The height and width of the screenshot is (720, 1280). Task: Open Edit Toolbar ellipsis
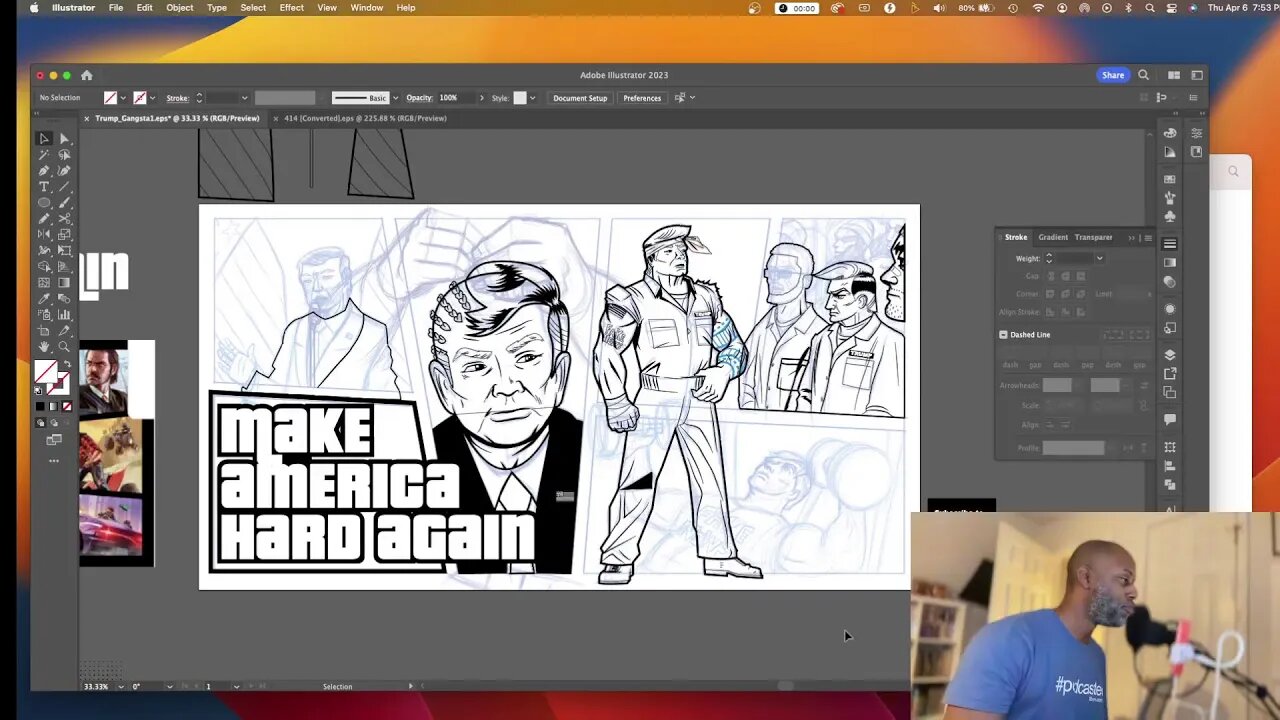(x=54, y=461)
